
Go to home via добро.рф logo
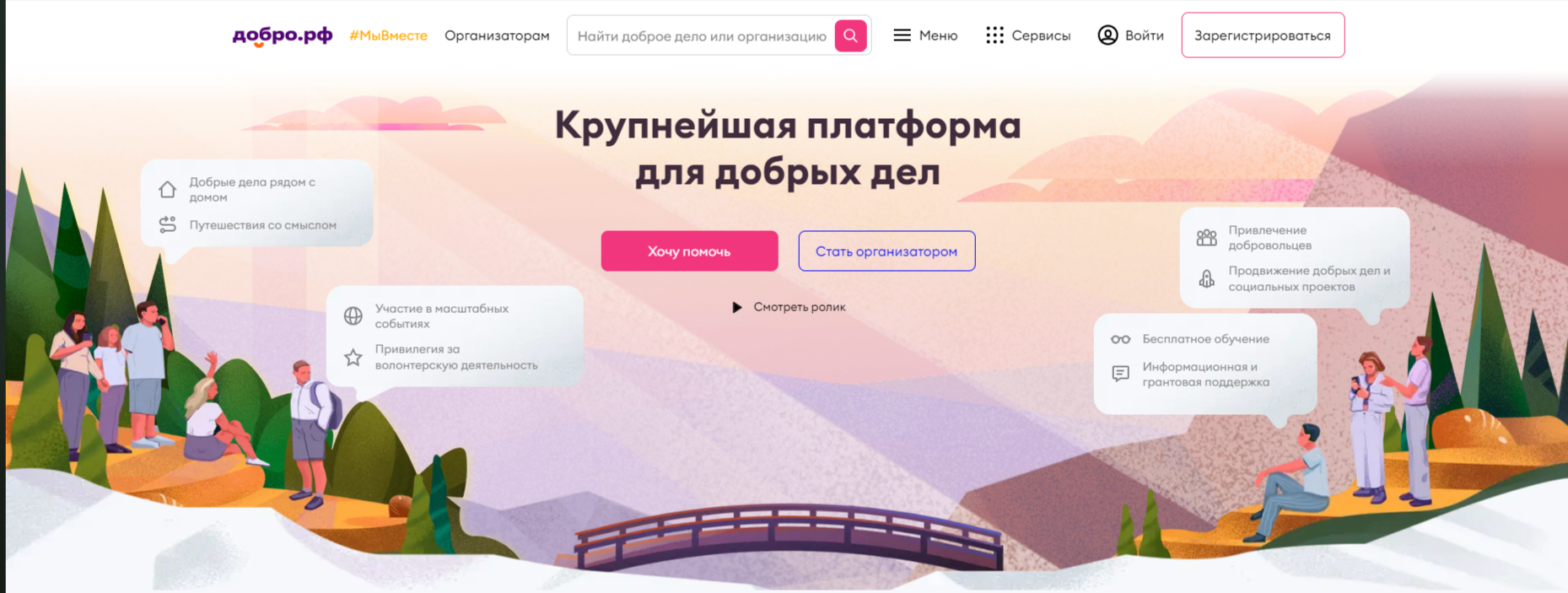(x=283, y=35)
